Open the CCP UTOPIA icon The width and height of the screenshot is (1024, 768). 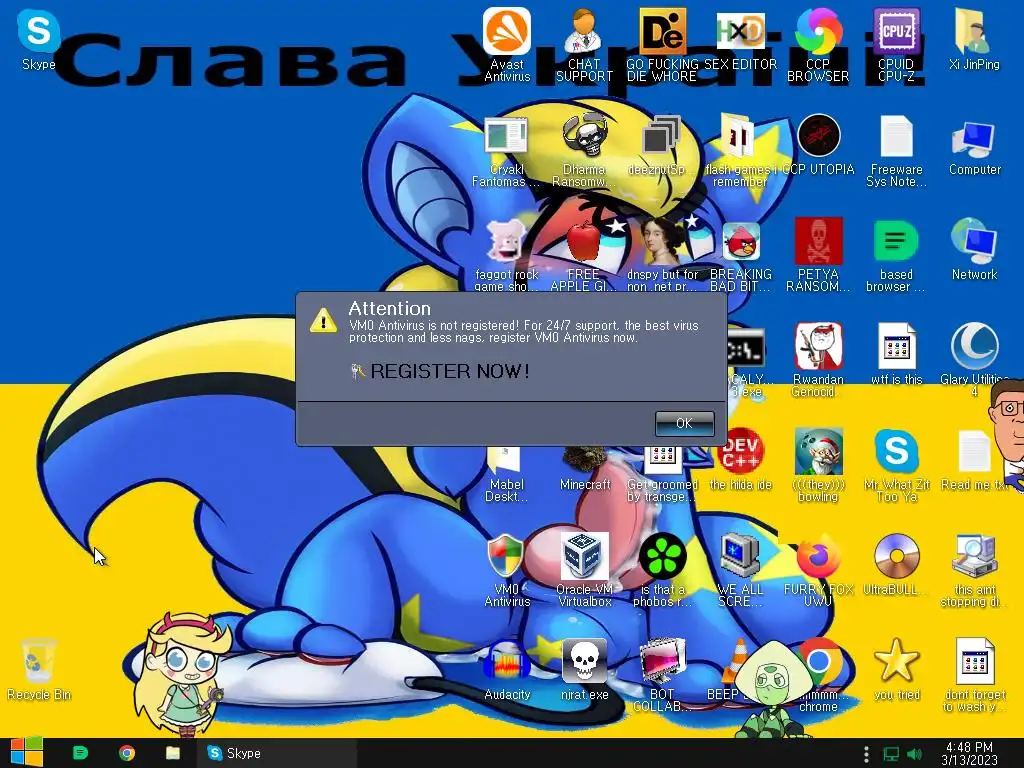click(818, 145)
